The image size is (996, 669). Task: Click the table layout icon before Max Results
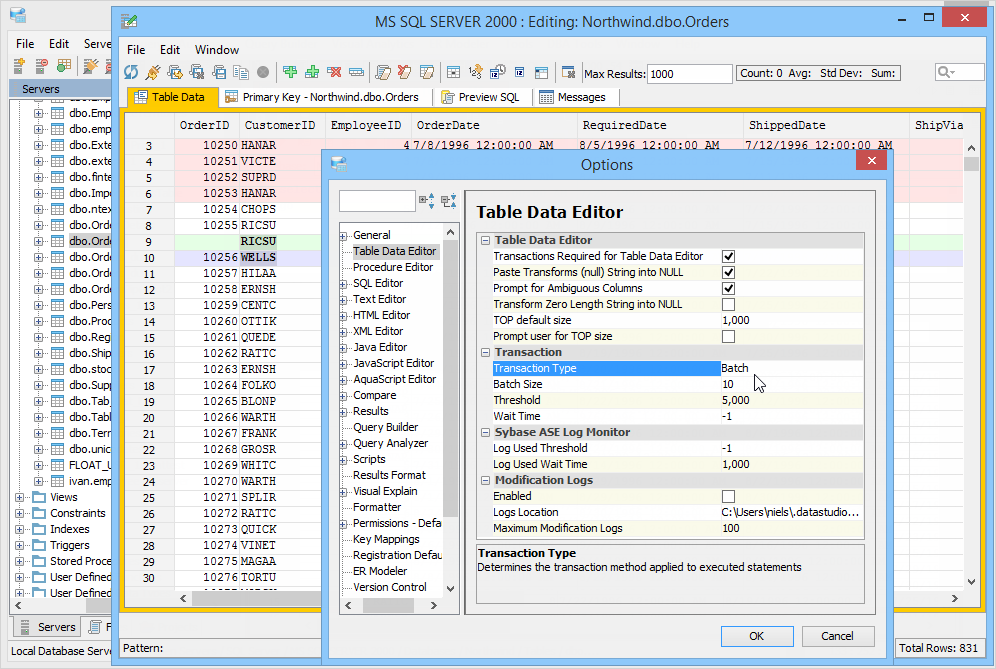(569, 72)
